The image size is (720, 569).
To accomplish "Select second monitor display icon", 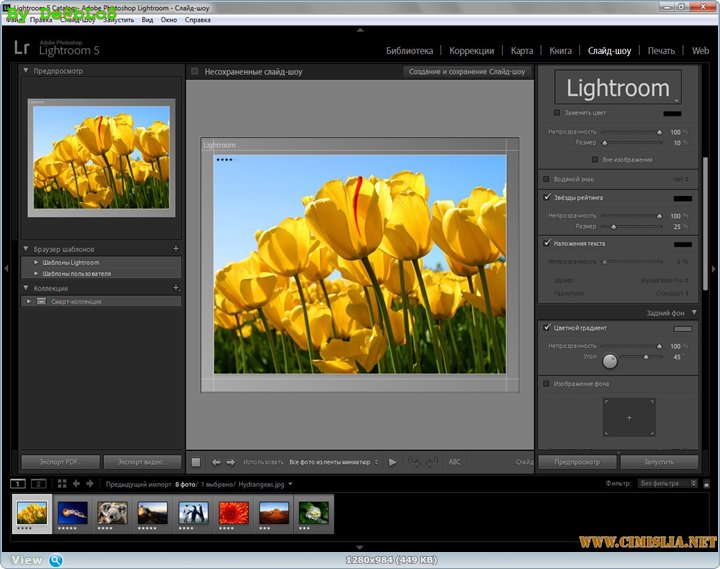I will [38, 484].
